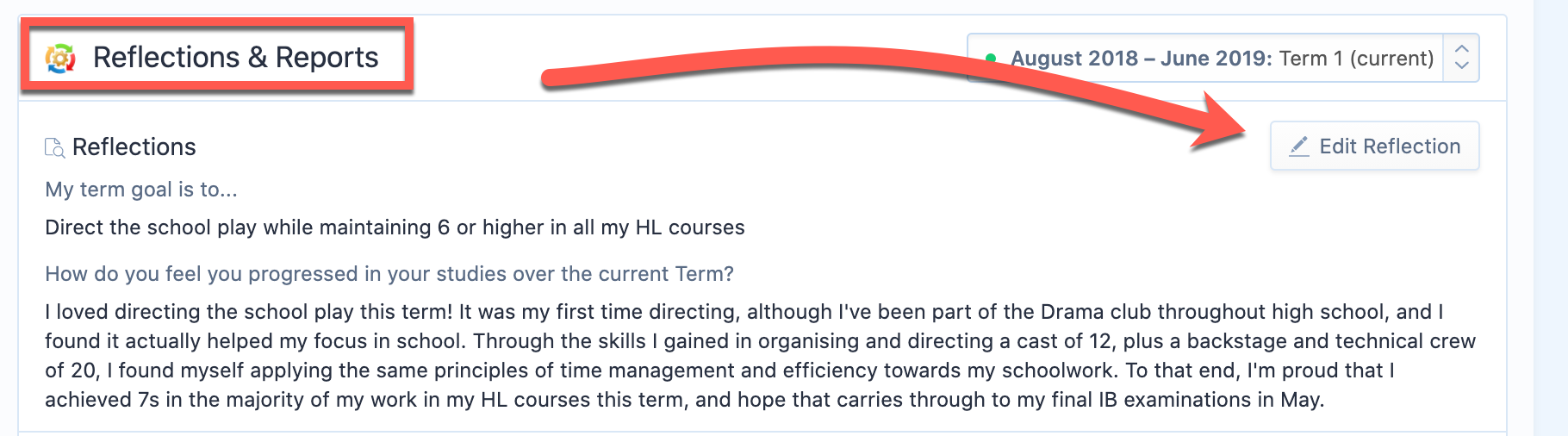Click the colorful Reflections & Reports logo icon
1568x436 pixels.
(x=61, y=58)
